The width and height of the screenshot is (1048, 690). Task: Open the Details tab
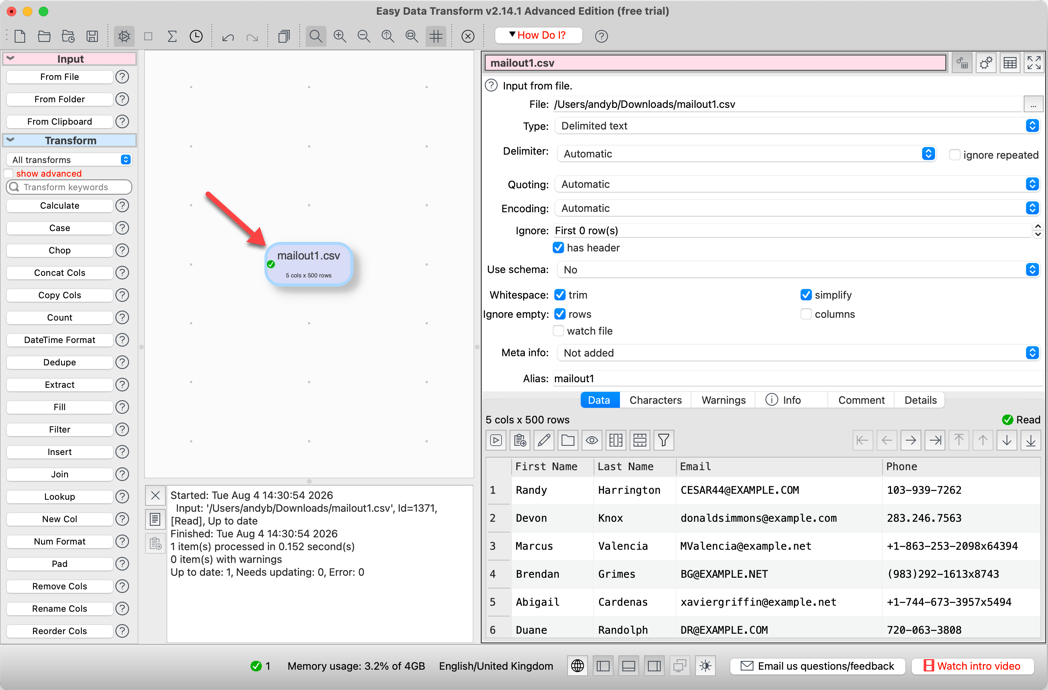[x=920, y=400]
